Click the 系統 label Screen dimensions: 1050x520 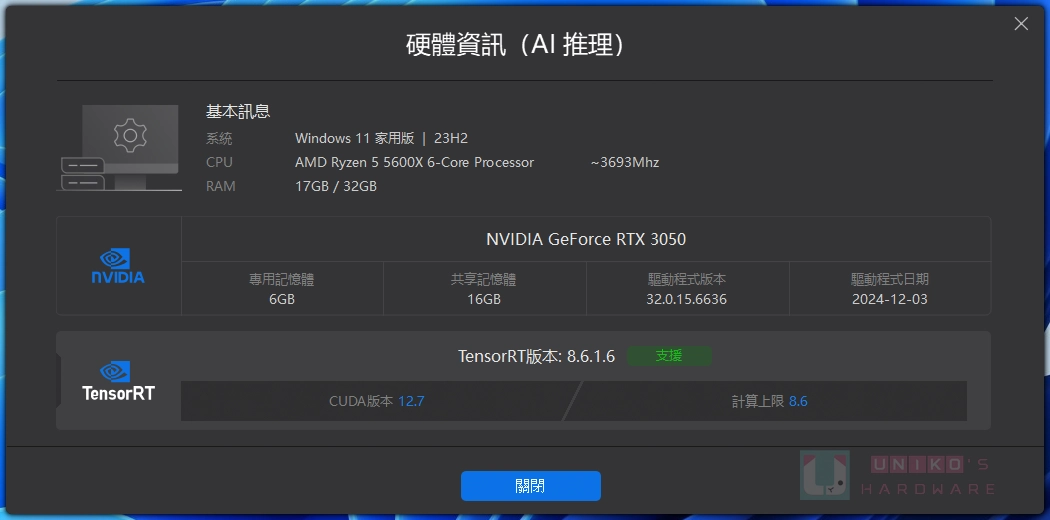tap(219, 139)
